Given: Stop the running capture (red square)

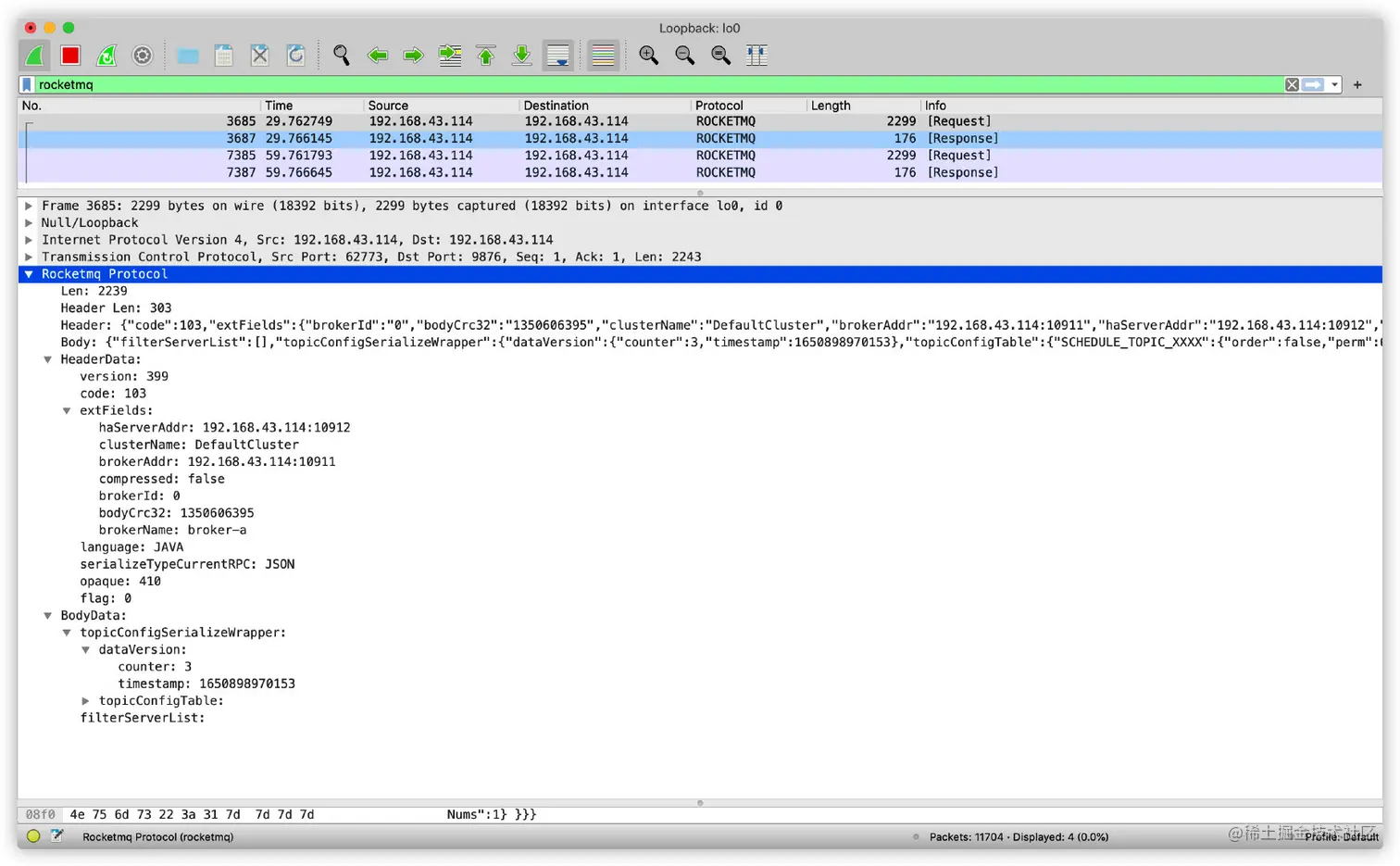Looking at the screenshot, I should [x=70, y=56].
